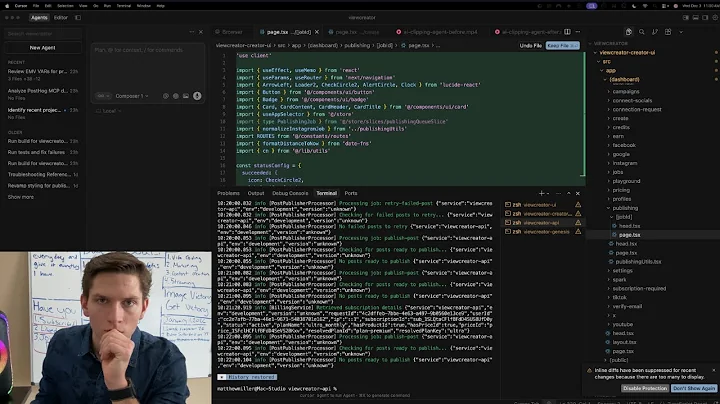The width and height of the screenshot is (720, 404).
Task: Open publishingUtils.tsx in file tree
Action: (x=636, y=262)
